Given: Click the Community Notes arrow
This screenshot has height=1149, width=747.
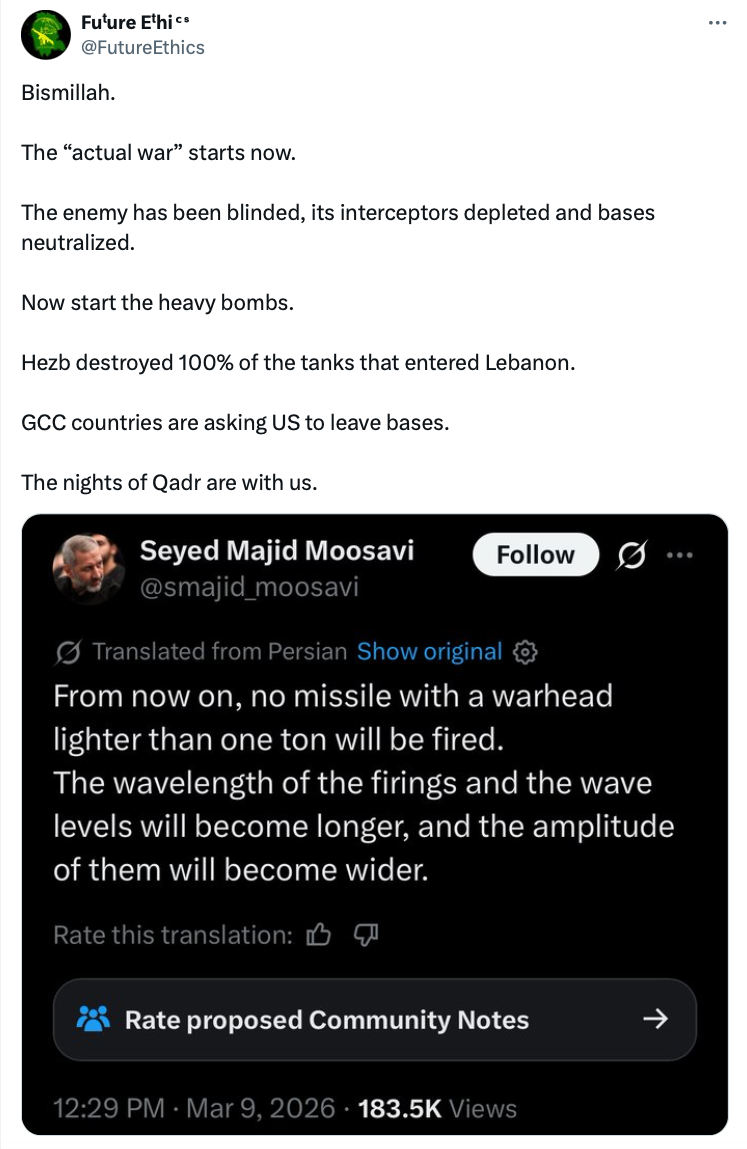Looking at the screenshot, I should click(x=654, y=1020).
